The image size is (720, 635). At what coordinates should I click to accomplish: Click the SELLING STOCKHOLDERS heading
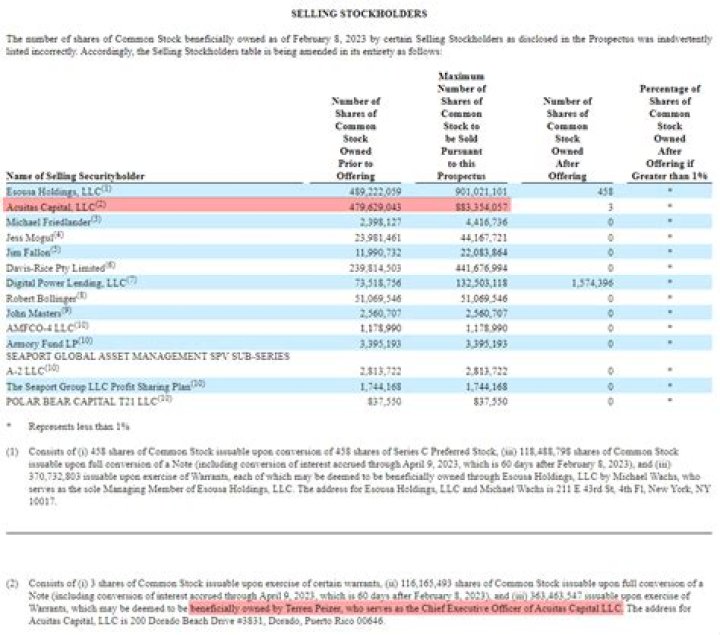click(359, 14)
